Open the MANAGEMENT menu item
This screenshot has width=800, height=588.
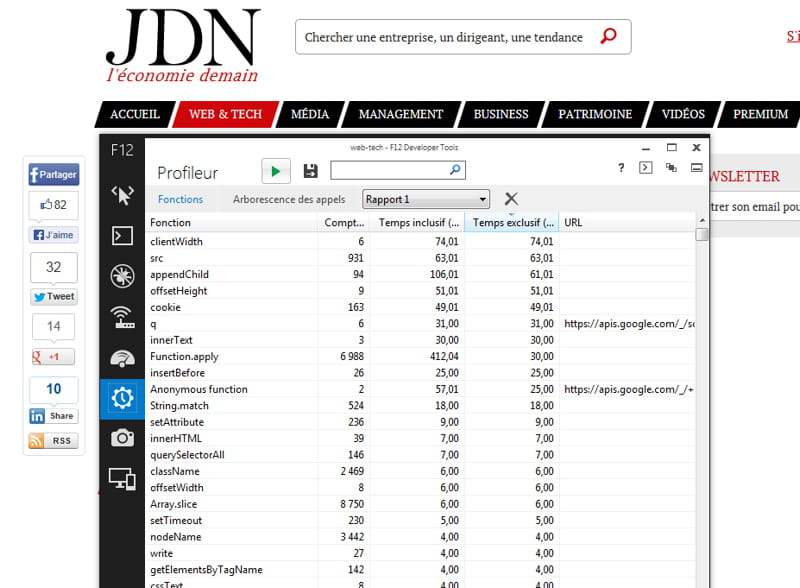(401, 114)
